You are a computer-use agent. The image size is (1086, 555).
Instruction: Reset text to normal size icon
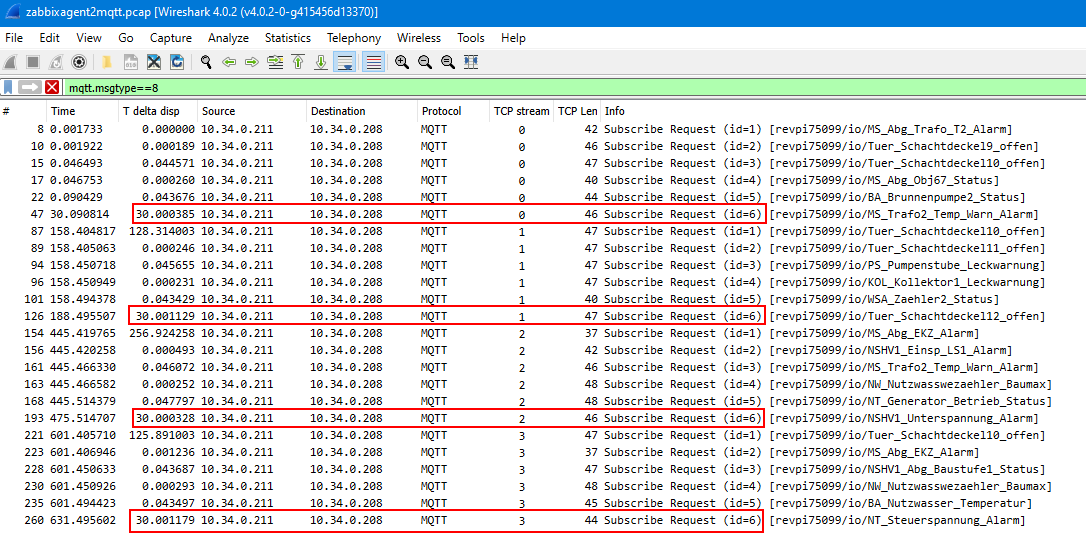448,62
